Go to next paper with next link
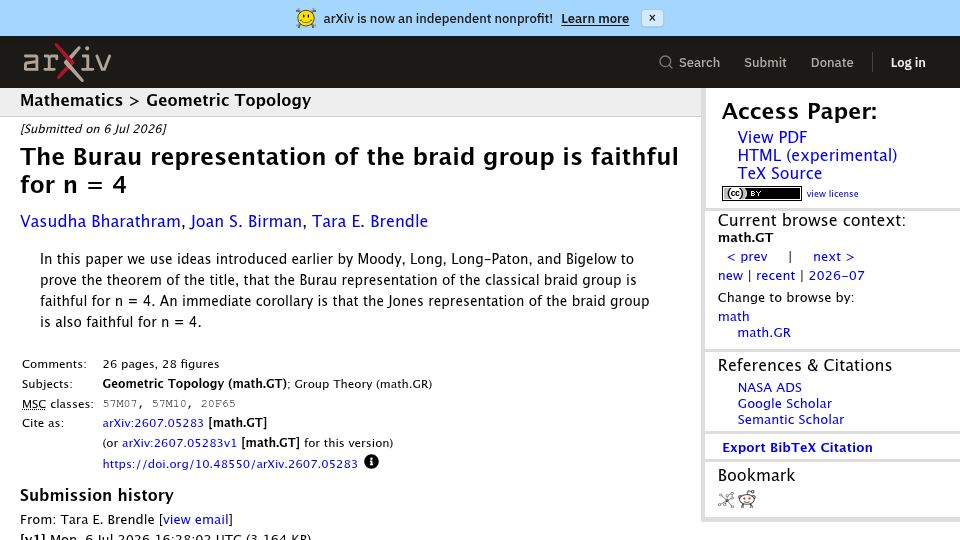960x540 pixels. click(x=833, y=257)
